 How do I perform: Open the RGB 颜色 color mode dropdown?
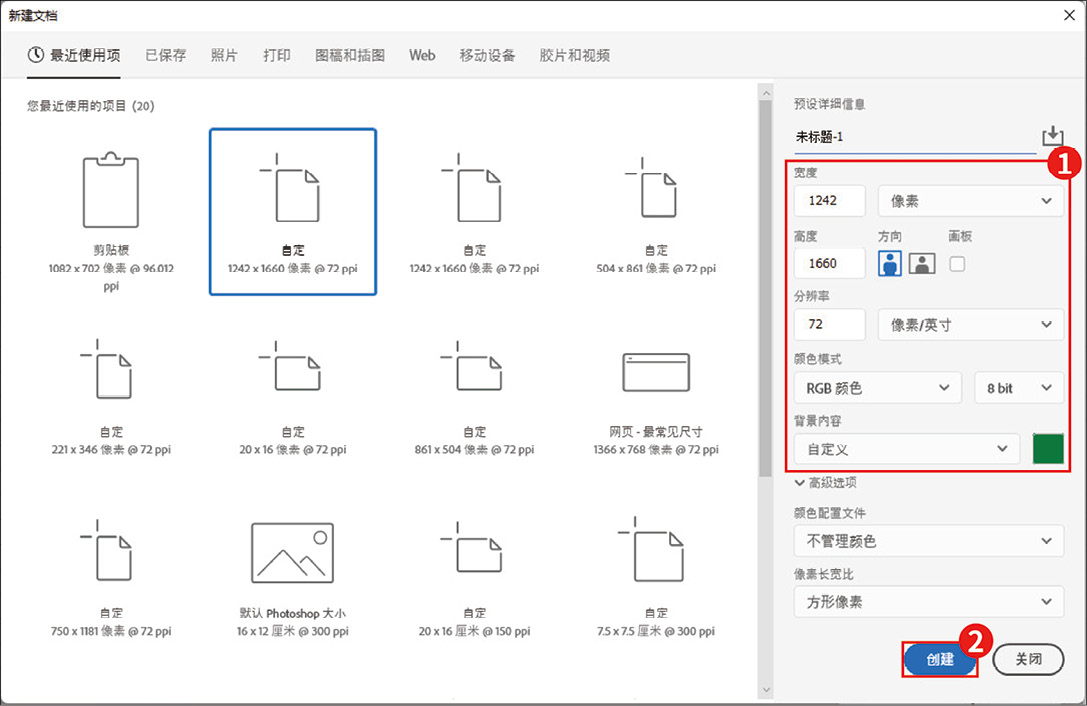[877, 388]
